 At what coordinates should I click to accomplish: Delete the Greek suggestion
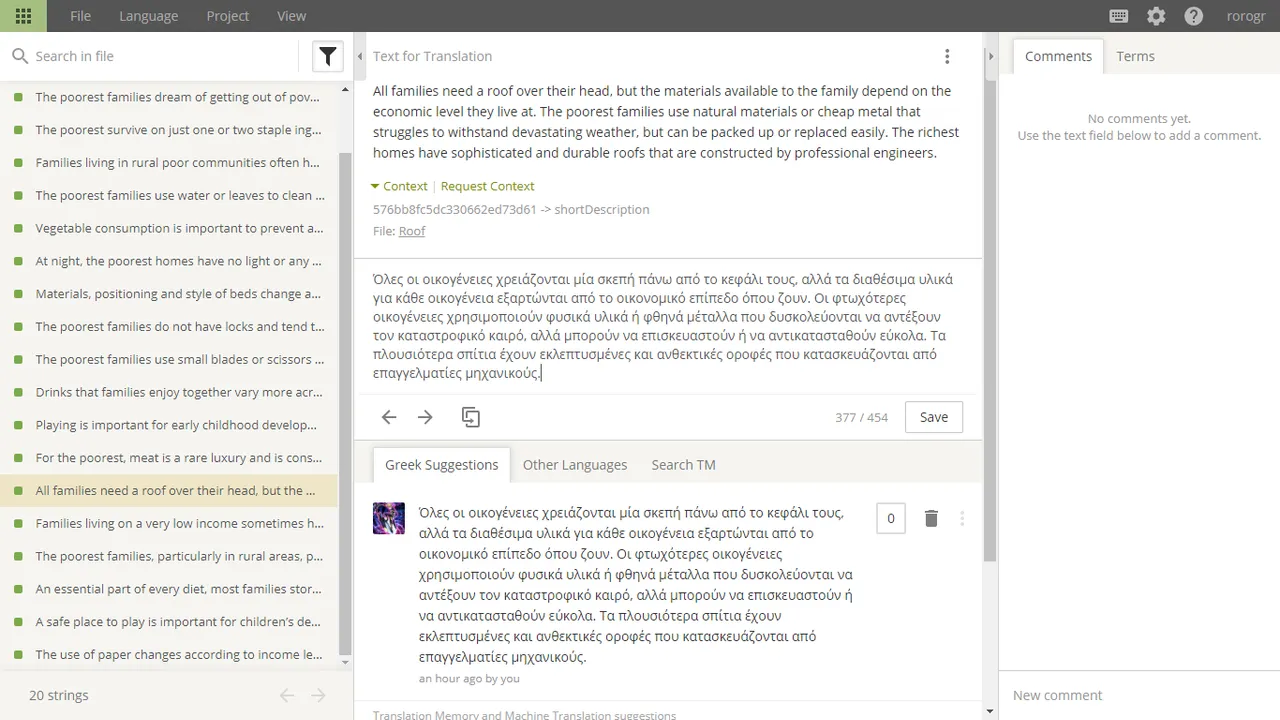931,518
